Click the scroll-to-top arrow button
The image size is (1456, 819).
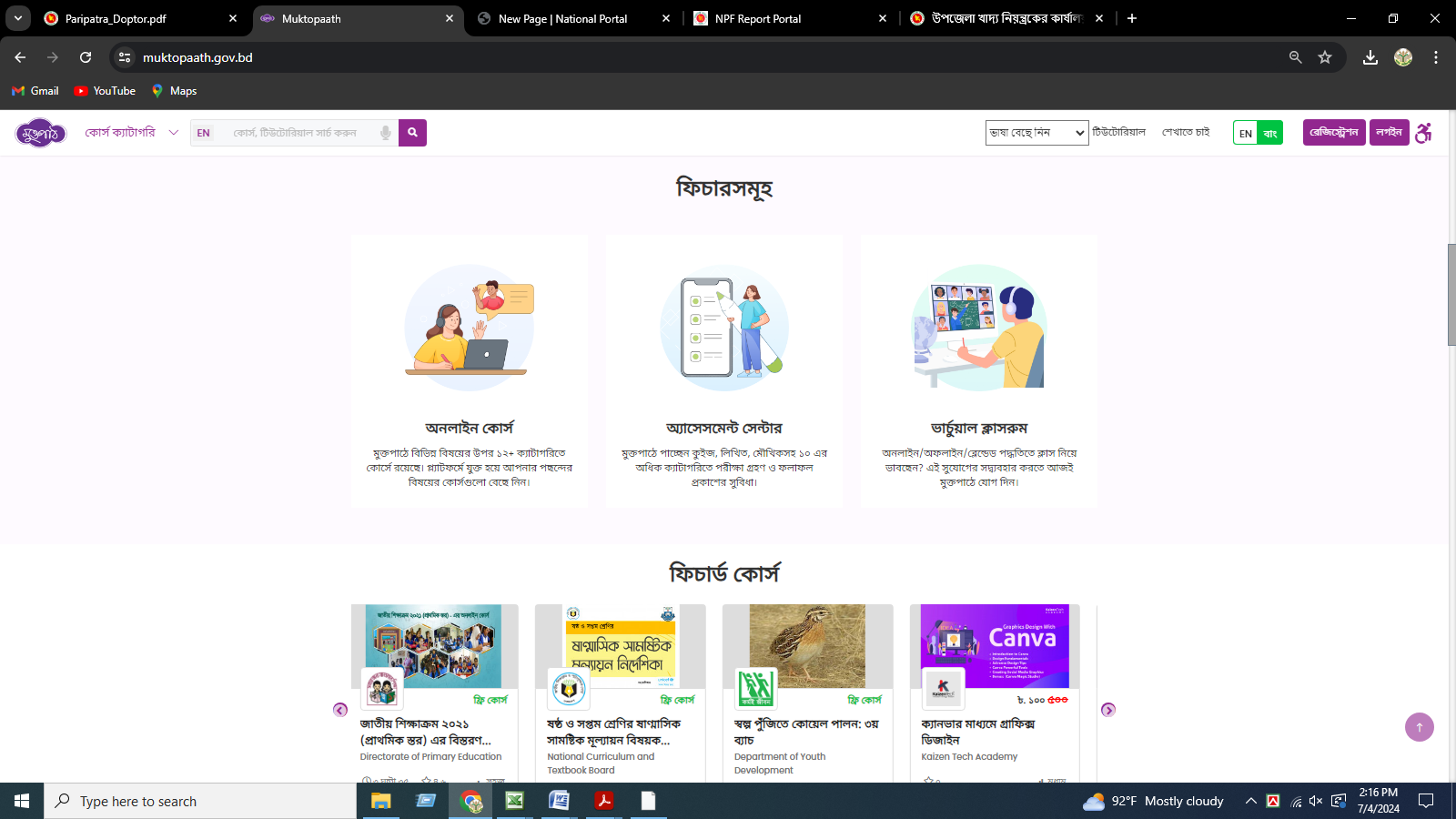pyautogui.click(x=1419, y=727)
